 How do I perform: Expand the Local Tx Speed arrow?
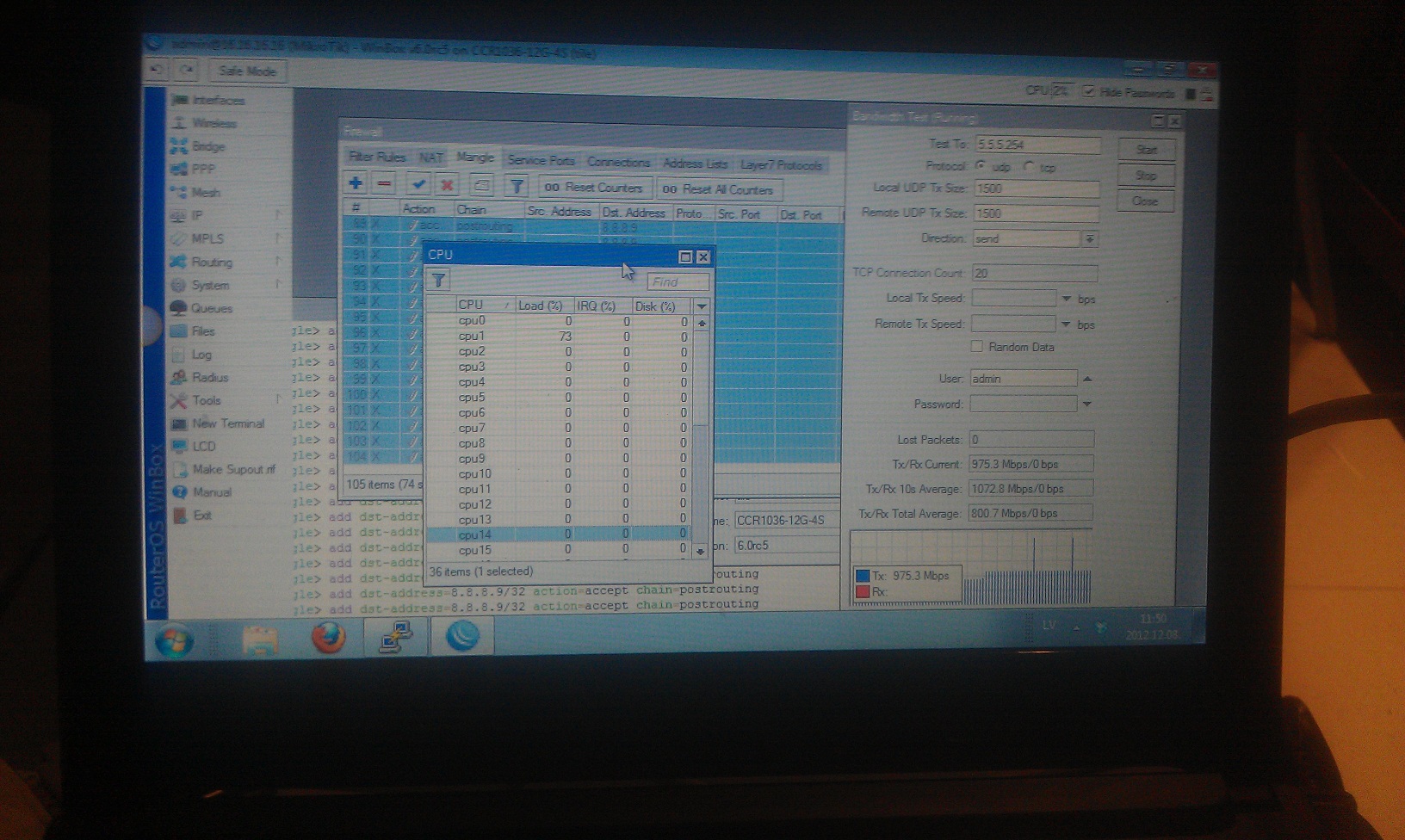pyautogui.click(x=1066, y=299)
